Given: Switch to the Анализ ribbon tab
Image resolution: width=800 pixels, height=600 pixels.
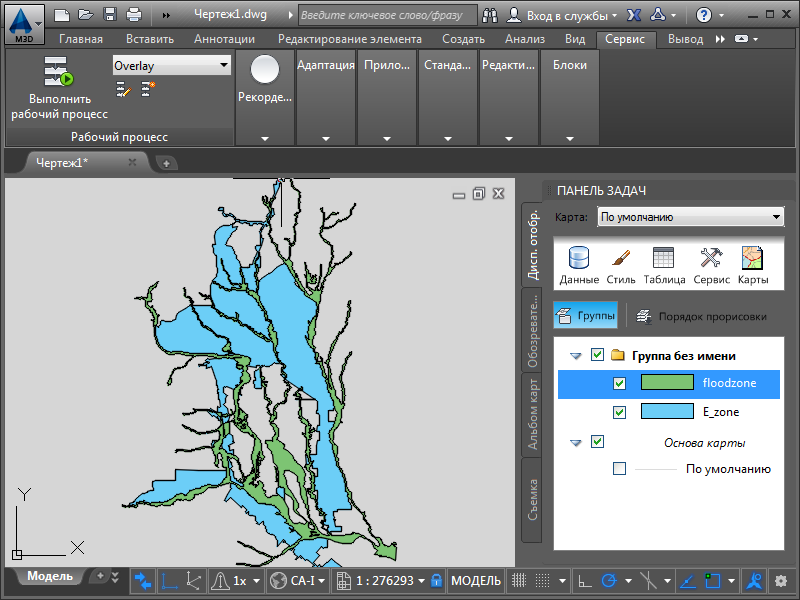Looking at the screenshot, I should (524, 39).
